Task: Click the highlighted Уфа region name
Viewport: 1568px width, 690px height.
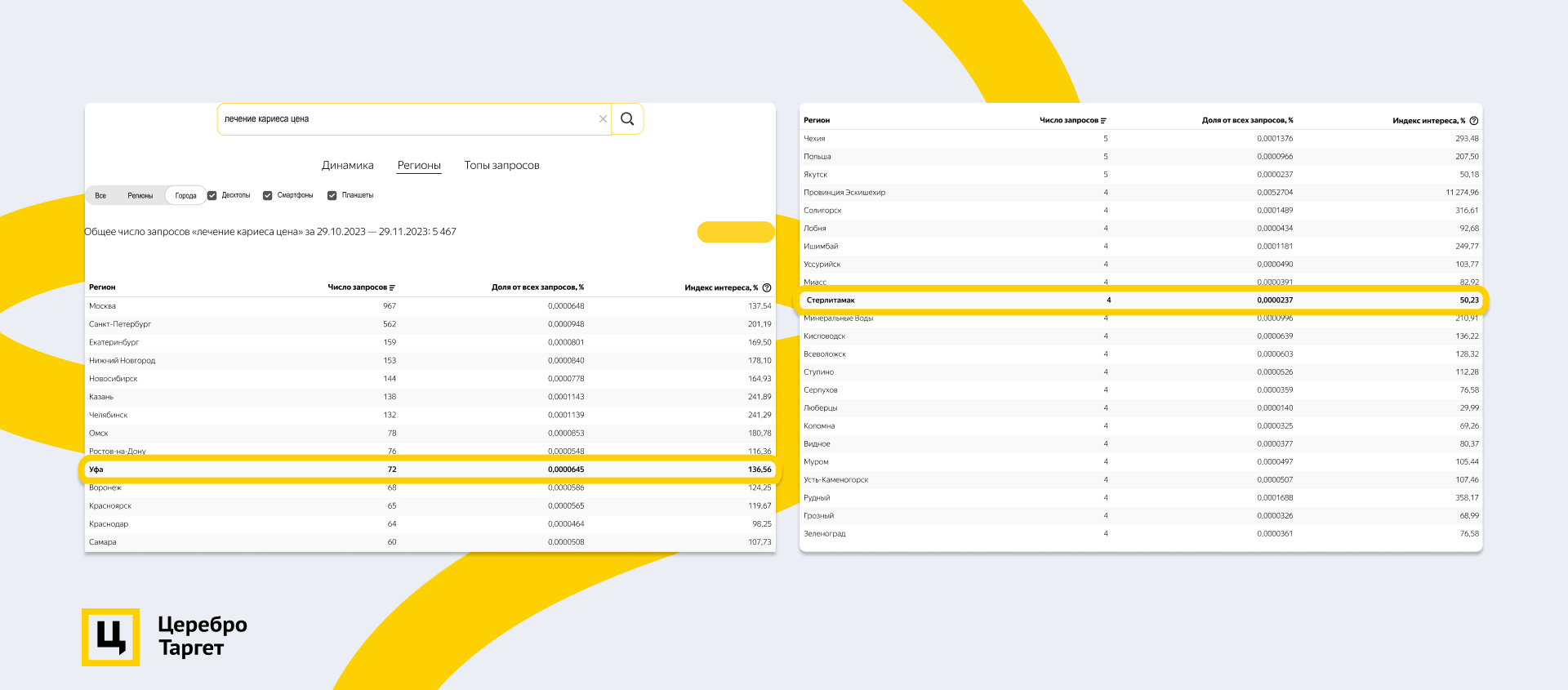Action: (x=96, y=470)
